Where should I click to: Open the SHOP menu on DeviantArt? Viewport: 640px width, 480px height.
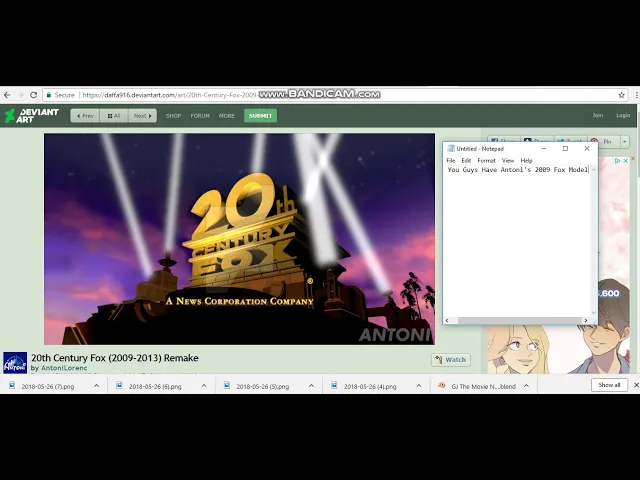click(173, 116)
